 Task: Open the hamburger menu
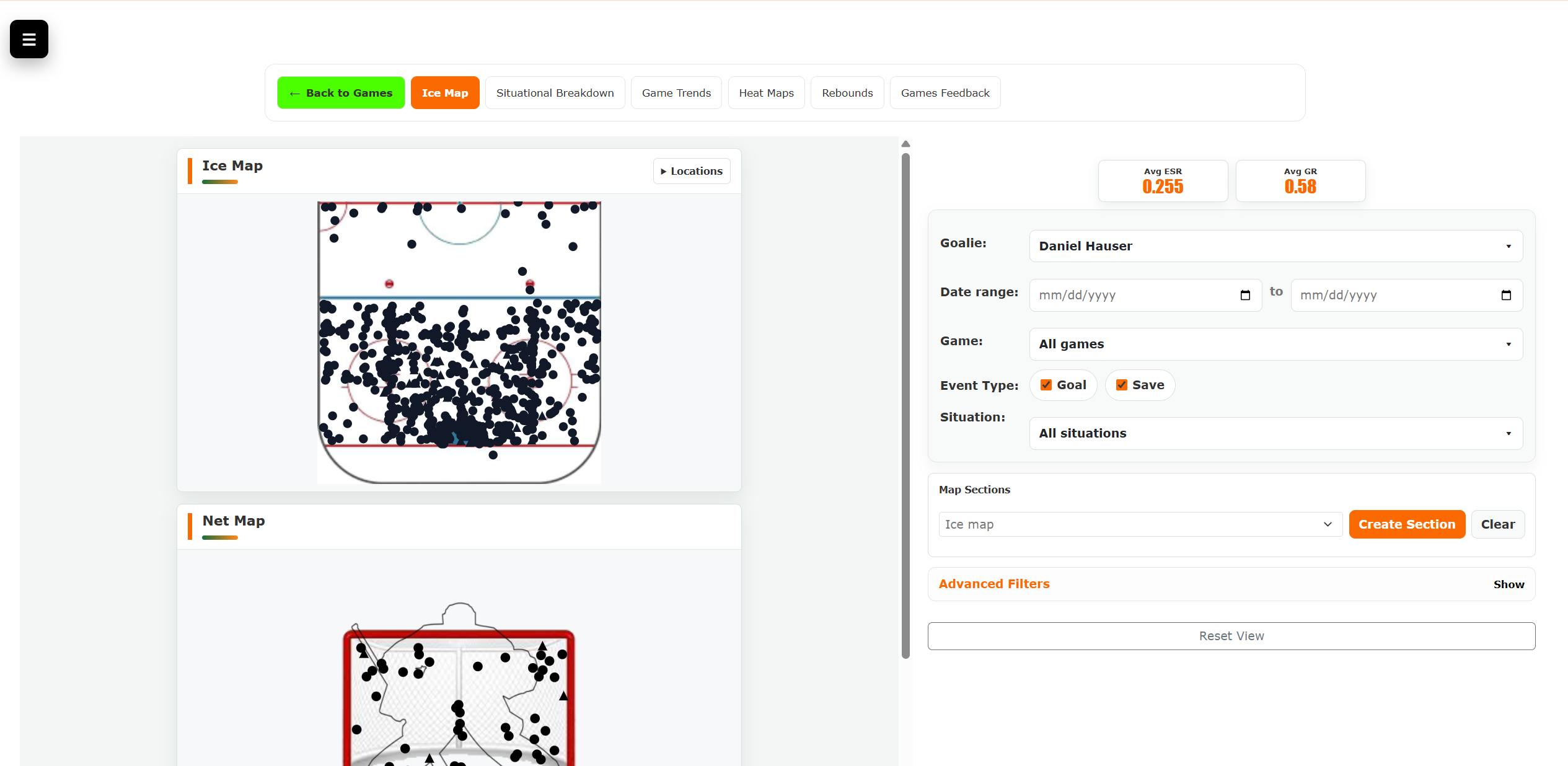(29, 39)
